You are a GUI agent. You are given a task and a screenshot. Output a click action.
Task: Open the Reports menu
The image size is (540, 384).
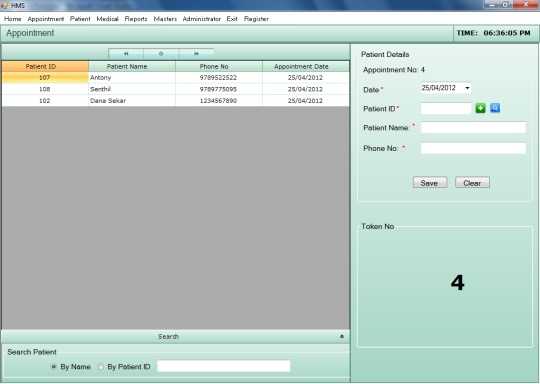click(136, 19)
